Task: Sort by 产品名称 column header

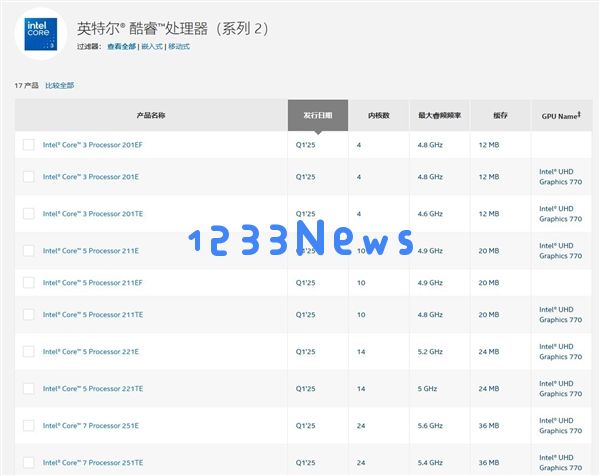Action: [x=151, y=115]
